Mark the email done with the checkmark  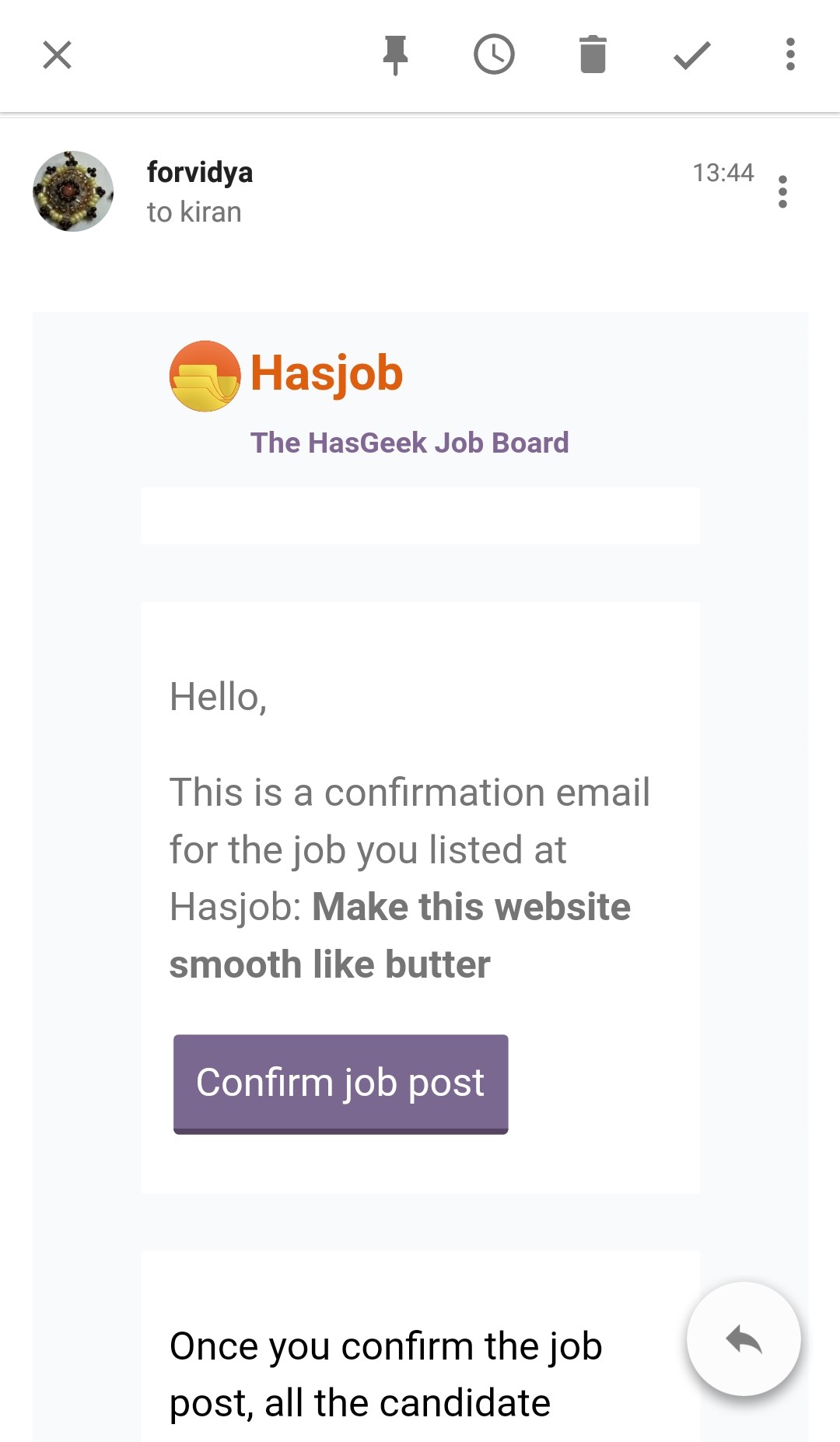(x=691, y=55)
